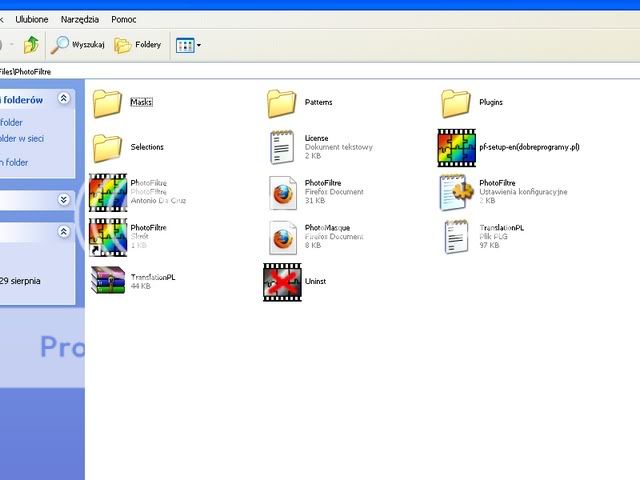Select the PhotoFiltre application by Antonio Da Cruz
The height and width of the screenshot is (480, 640).
click(x=108, y=192)
